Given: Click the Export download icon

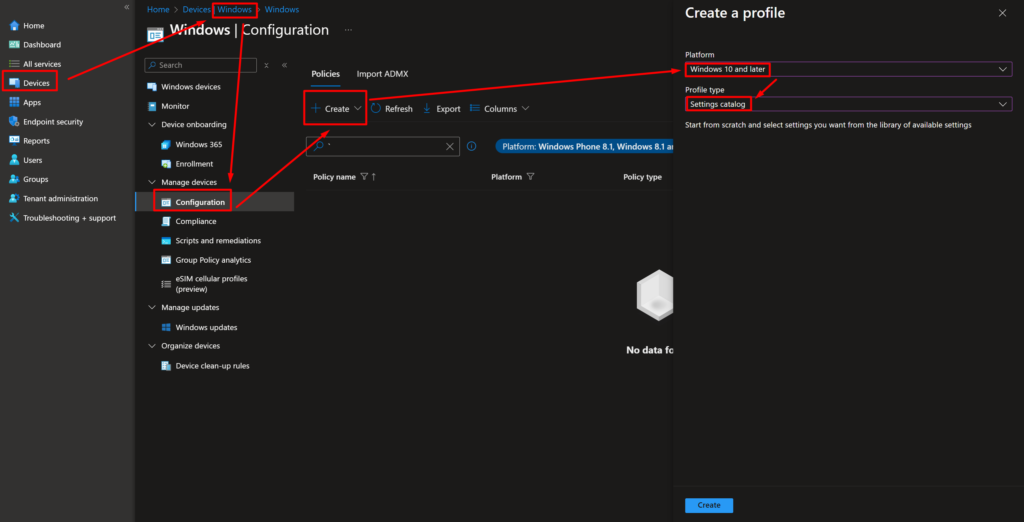Looking at the screenshot, I should pos(426,109).
